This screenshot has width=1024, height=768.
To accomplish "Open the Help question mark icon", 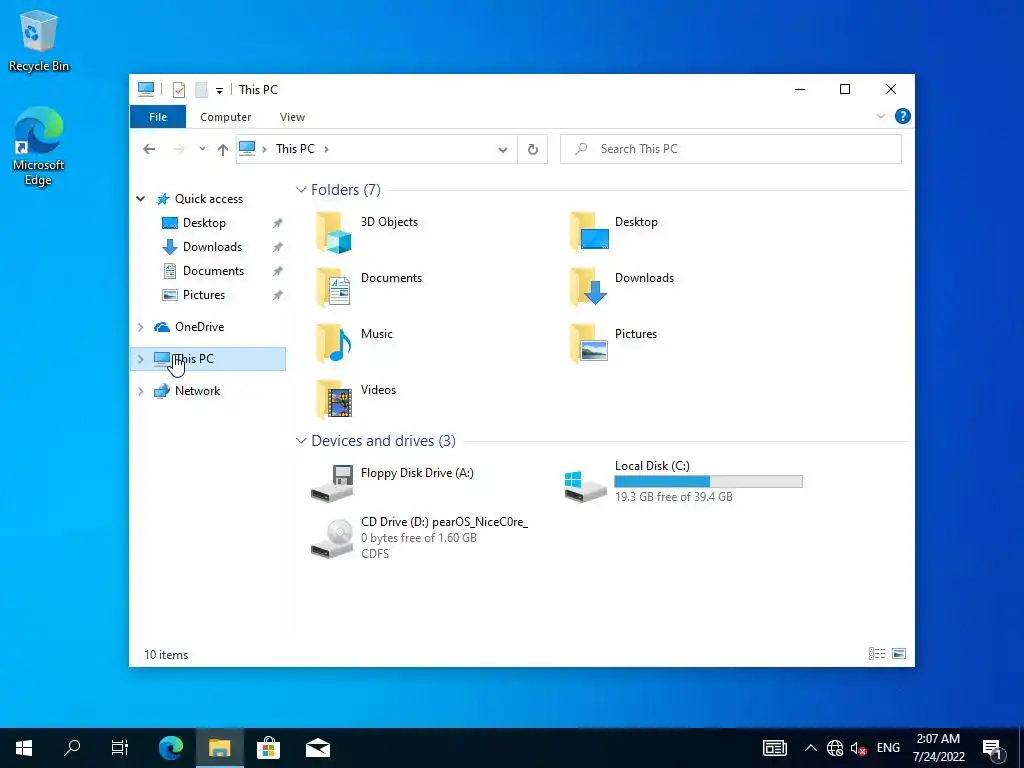I will (903, 116).
